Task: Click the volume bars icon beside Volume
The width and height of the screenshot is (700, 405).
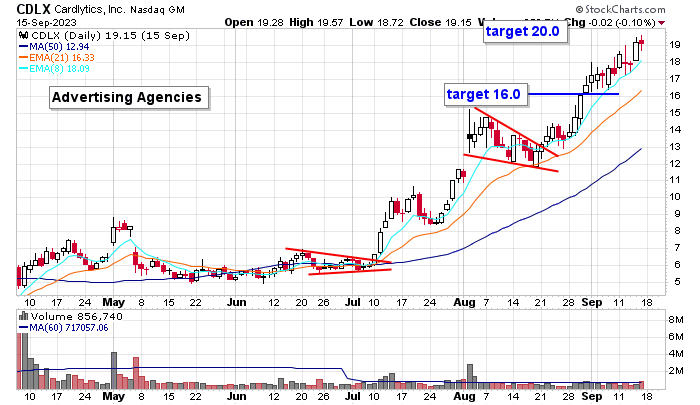Action: 24,317
